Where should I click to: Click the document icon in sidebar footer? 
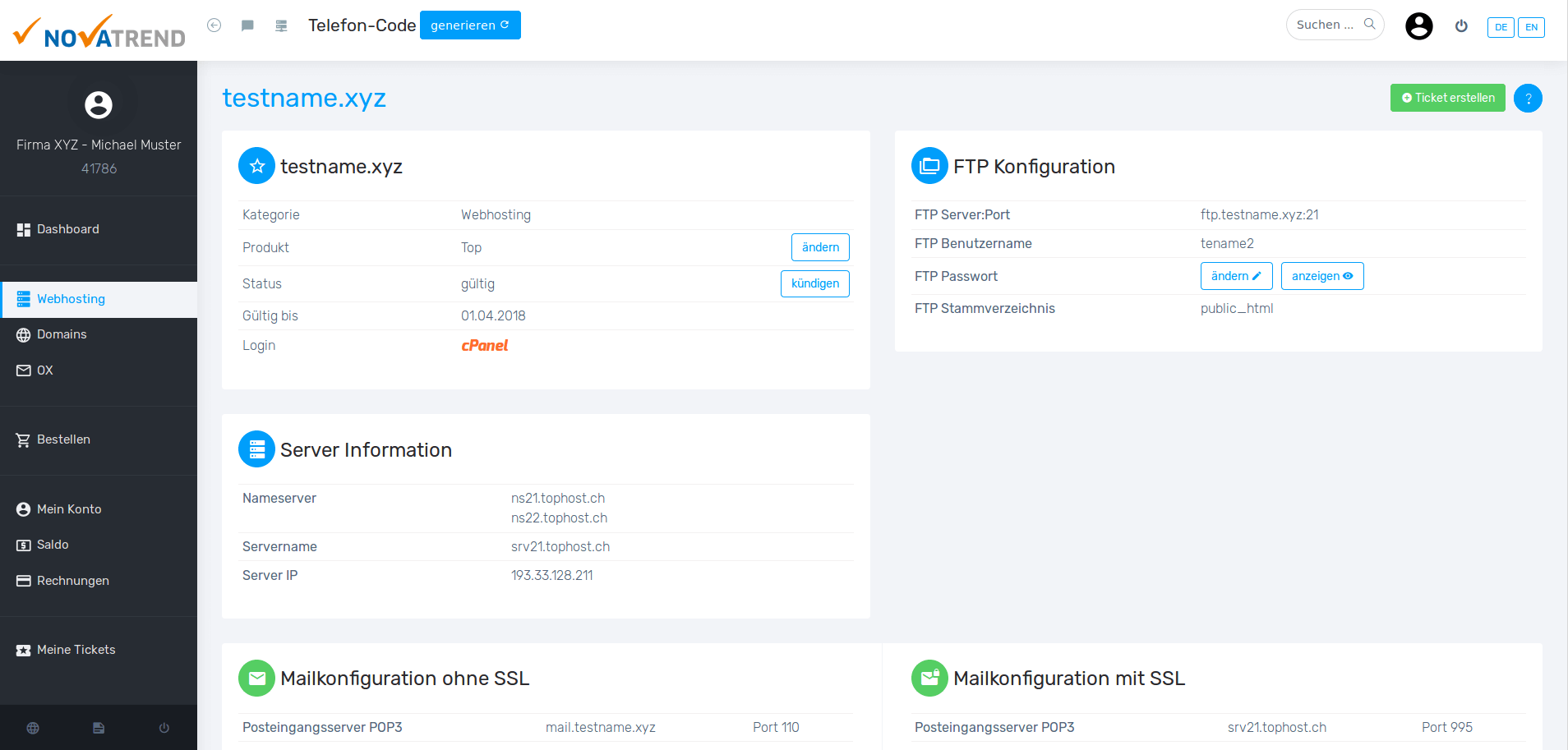pos(99,728)
